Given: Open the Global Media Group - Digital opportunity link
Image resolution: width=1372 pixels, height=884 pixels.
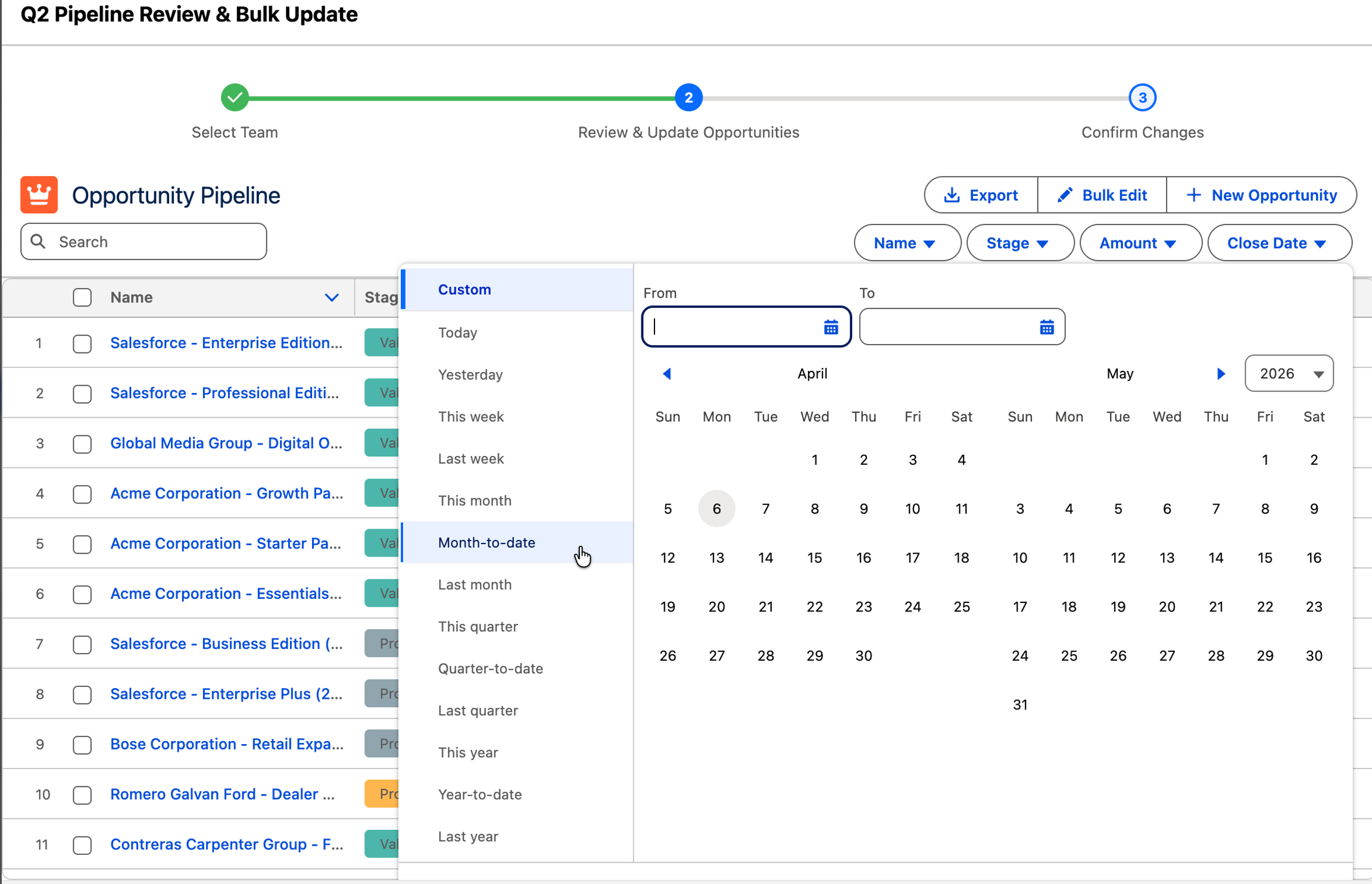Looking at the screenshot, I should coord(226,443).
